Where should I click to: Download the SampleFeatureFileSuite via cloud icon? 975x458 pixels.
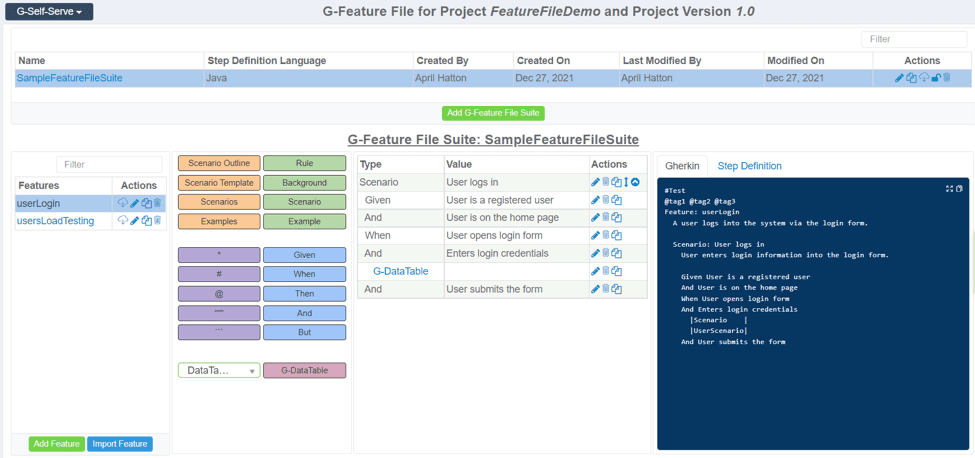[x=924, y=78]
